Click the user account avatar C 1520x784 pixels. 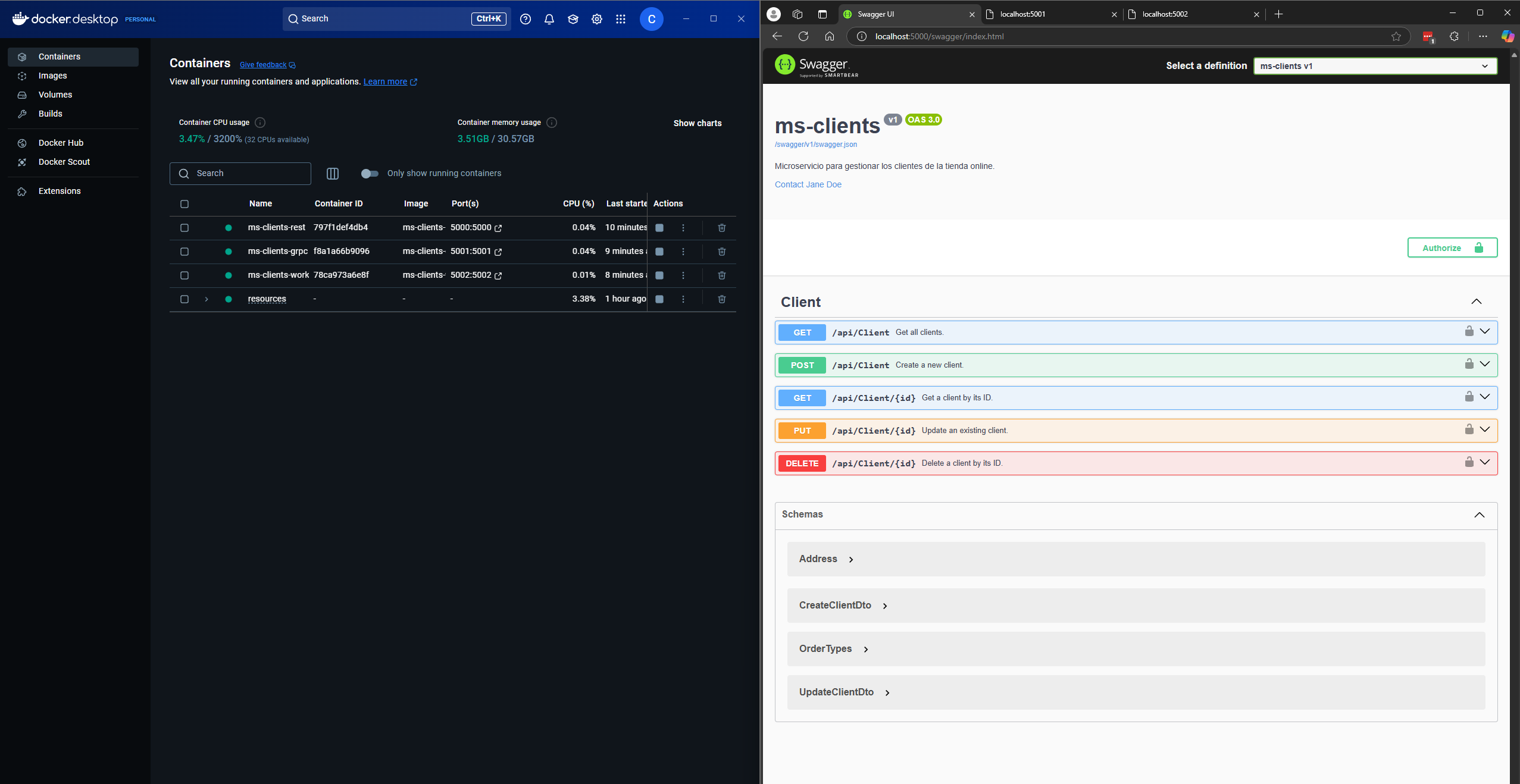tap(651, 19)
